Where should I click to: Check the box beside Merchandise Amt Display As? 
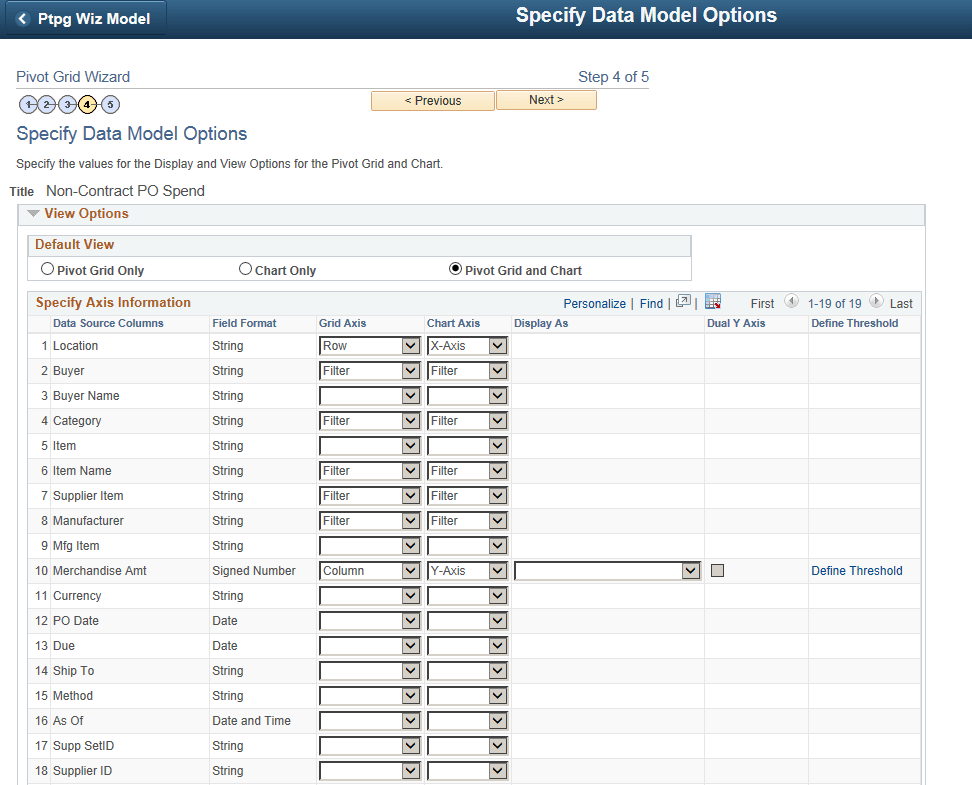tap(717, 570)
